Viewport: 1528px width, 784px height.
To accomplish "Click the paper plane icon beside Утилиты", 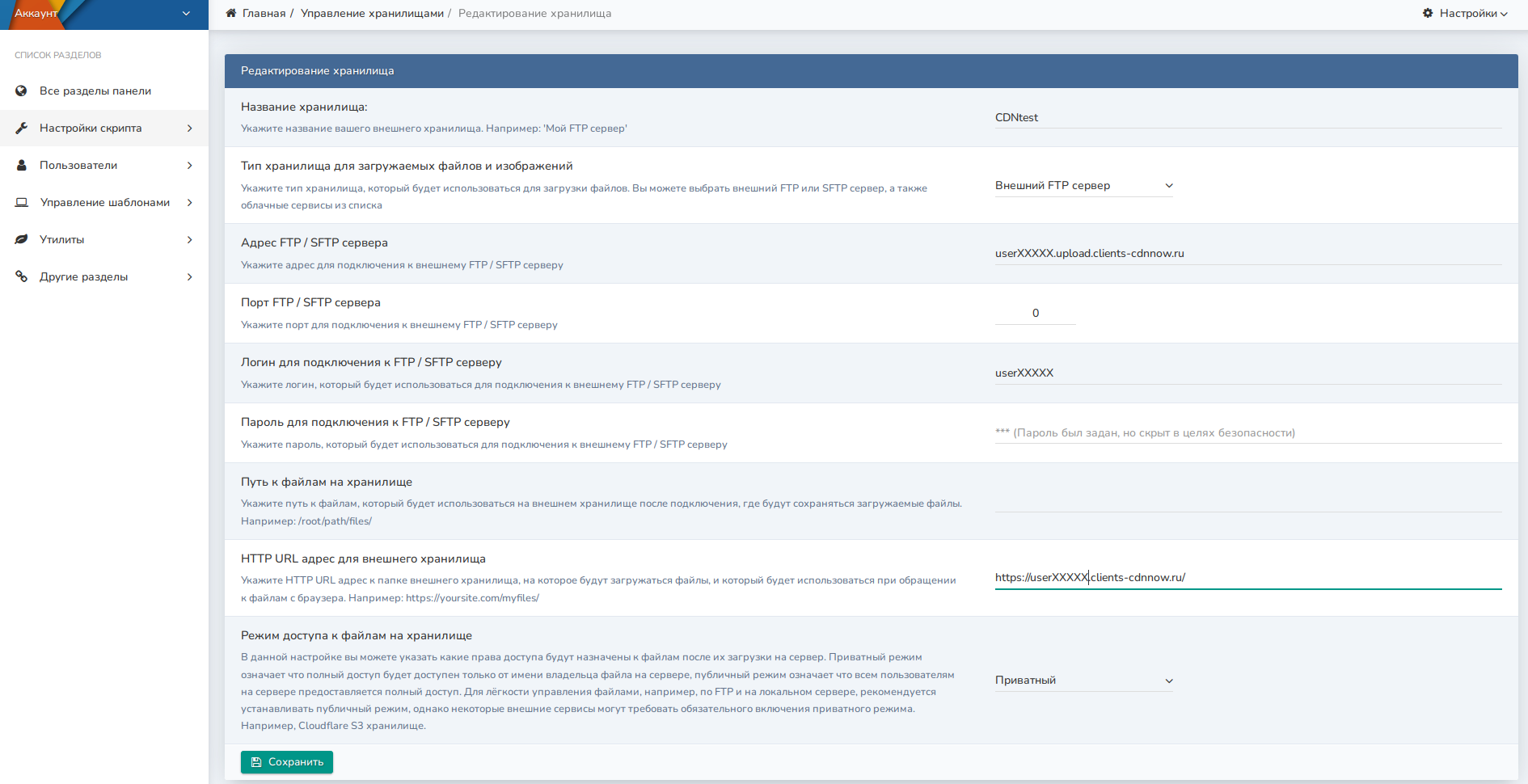I will [20, 239].
